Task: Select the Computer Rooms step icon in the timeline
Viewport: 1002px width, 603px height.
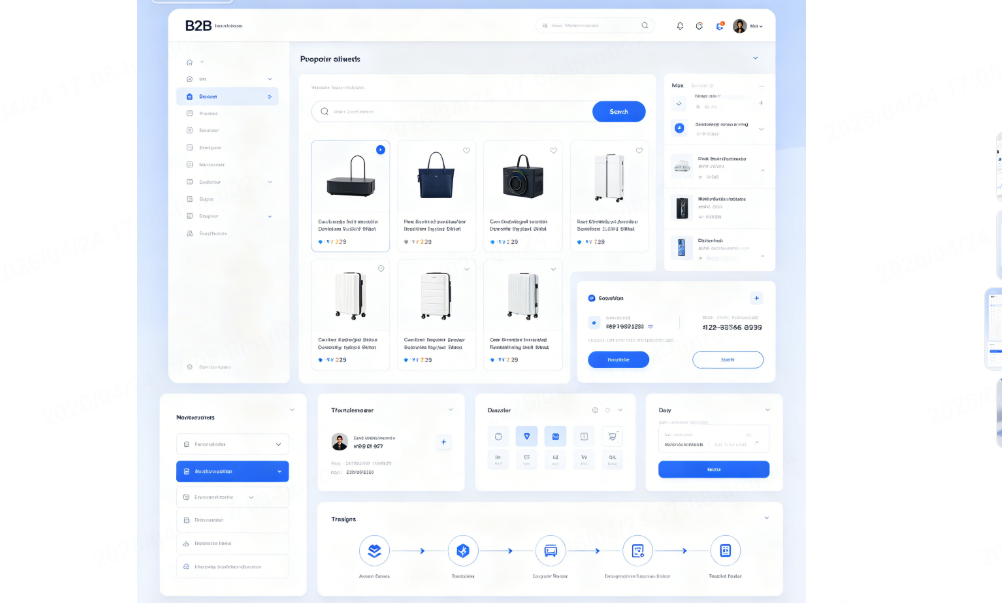Action: point(551,550)
